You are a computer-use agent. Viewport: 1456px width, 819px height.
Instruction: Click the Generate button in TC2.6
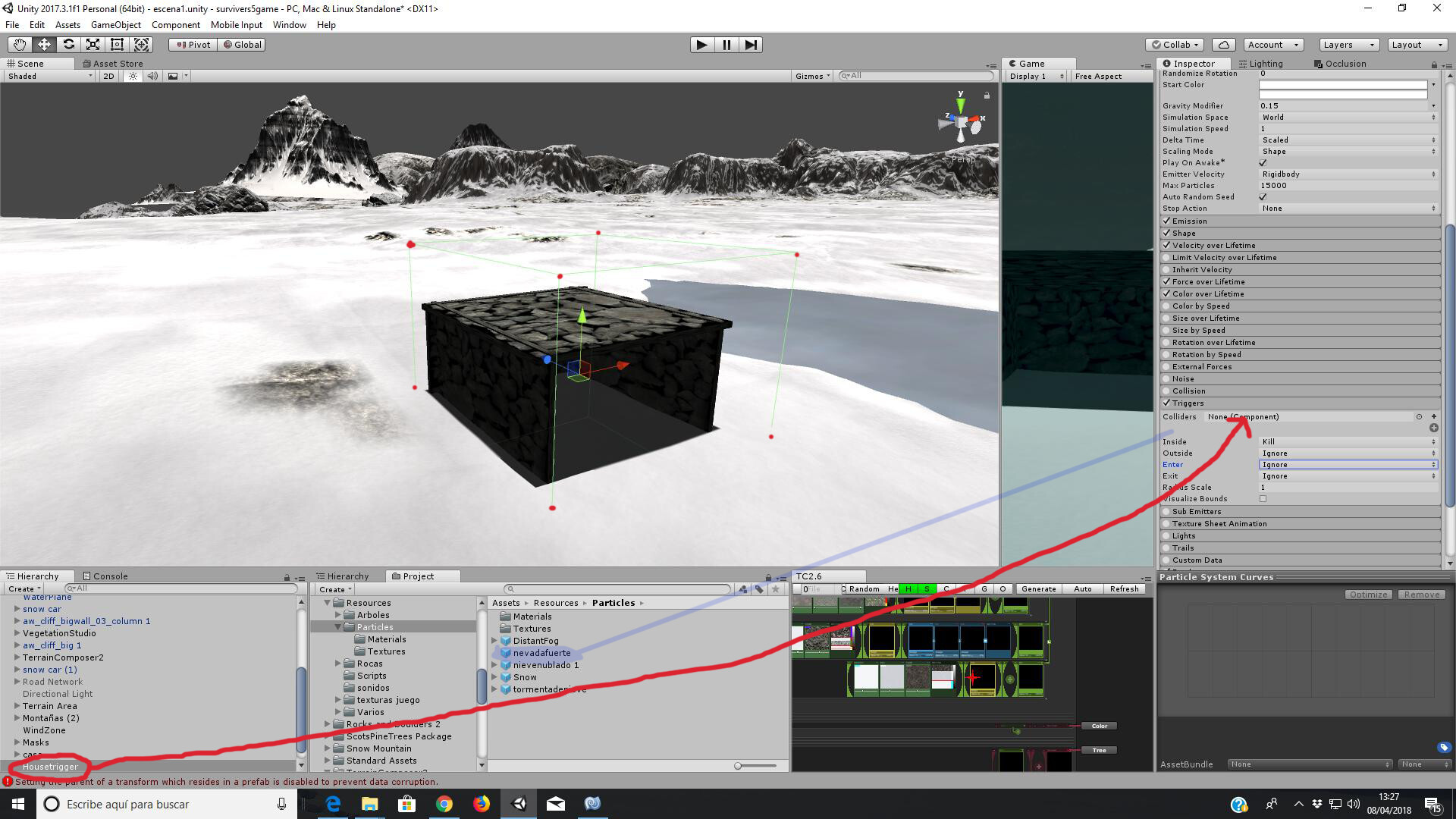point(1038,588)
